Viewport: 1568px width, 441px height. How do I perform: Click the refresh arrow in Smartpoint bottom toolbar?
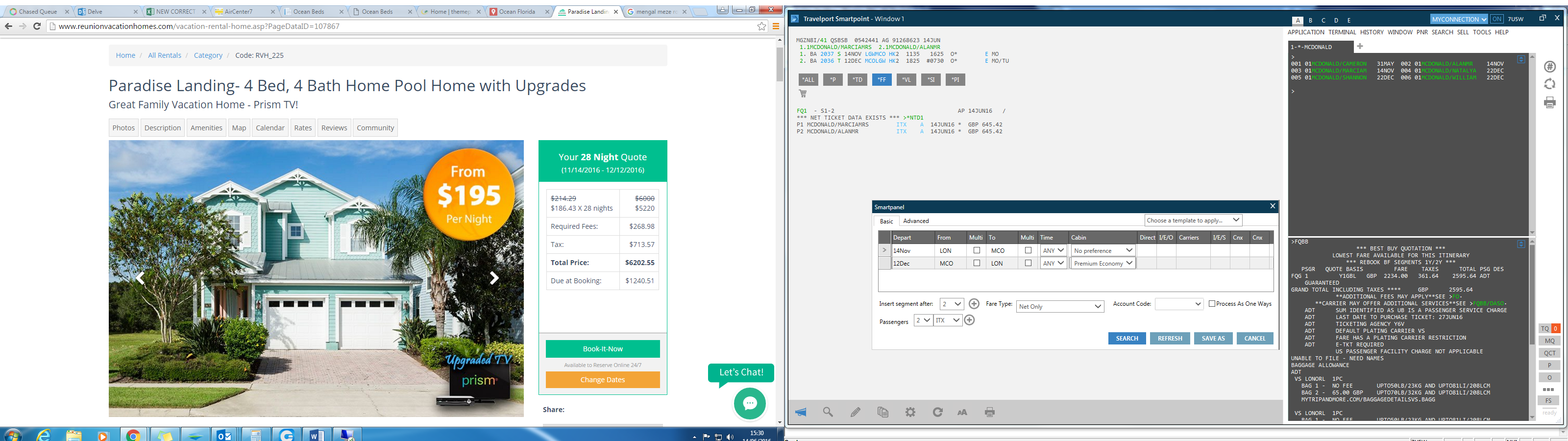(937, 413)
